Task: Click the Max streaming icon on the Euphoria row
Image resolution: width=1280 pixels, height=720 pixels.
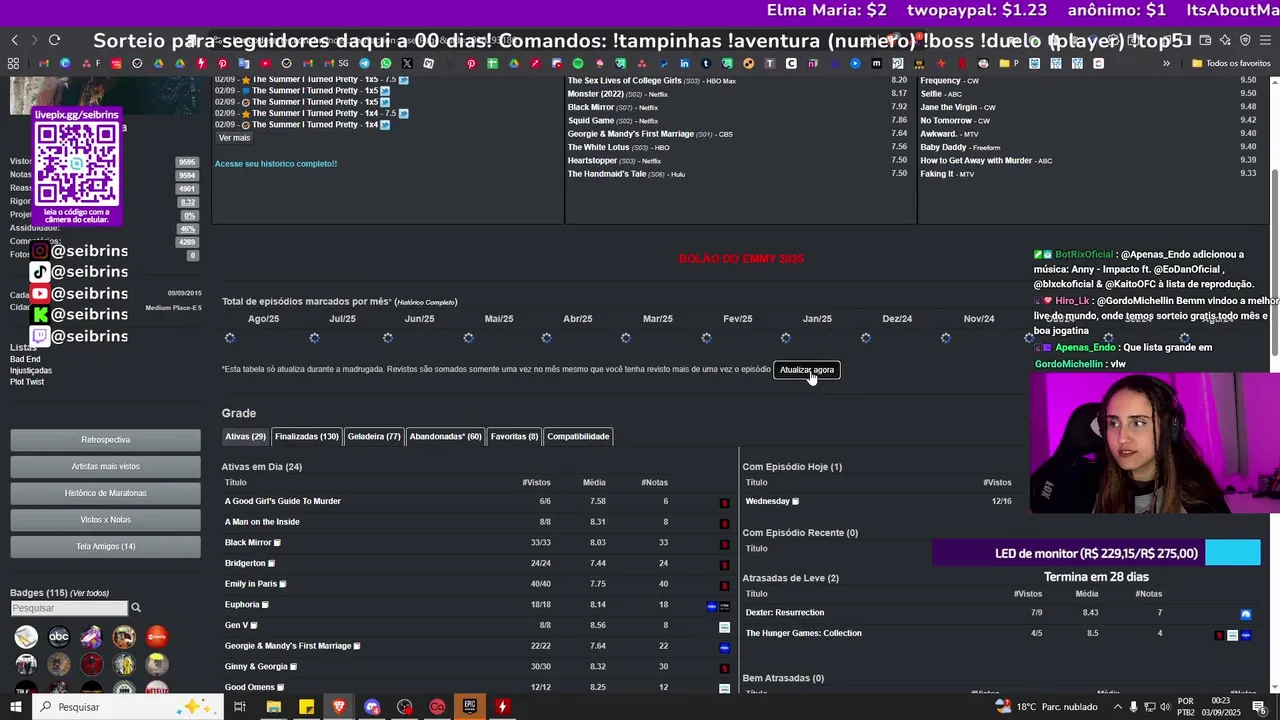Action: pos(712,605)
